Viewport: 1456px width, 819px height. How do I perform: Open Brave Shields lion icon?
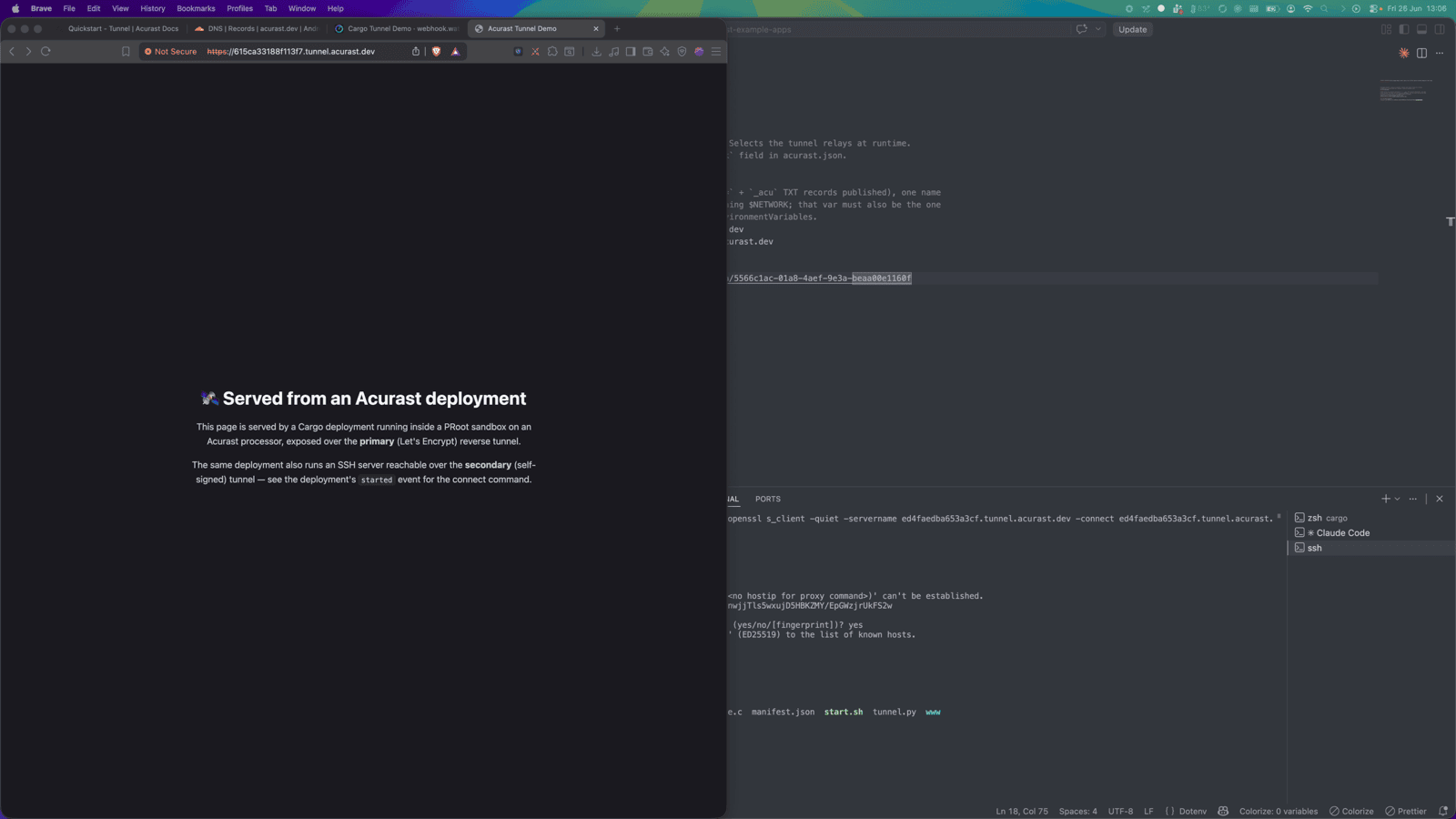click(436, 52)
